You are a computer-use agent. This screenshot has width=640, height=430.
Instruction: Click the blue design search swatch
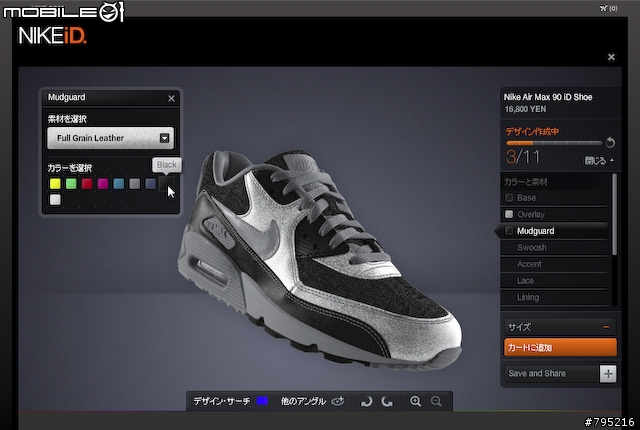[x=262, y=401]
